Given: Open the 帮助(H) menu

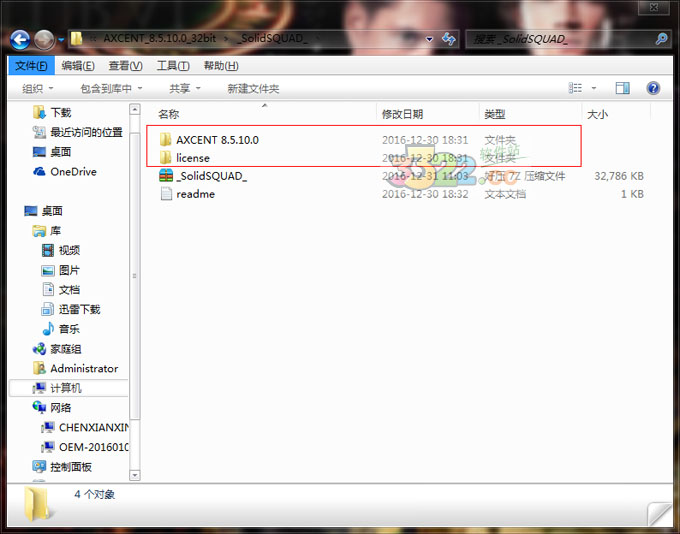Looking at the screenshot, I should coord(221,66).
